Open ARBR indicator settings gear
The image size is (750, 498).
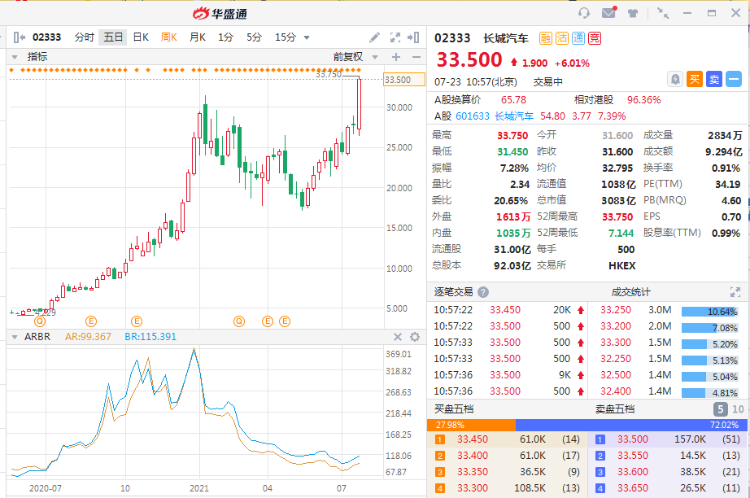point(415,337)
